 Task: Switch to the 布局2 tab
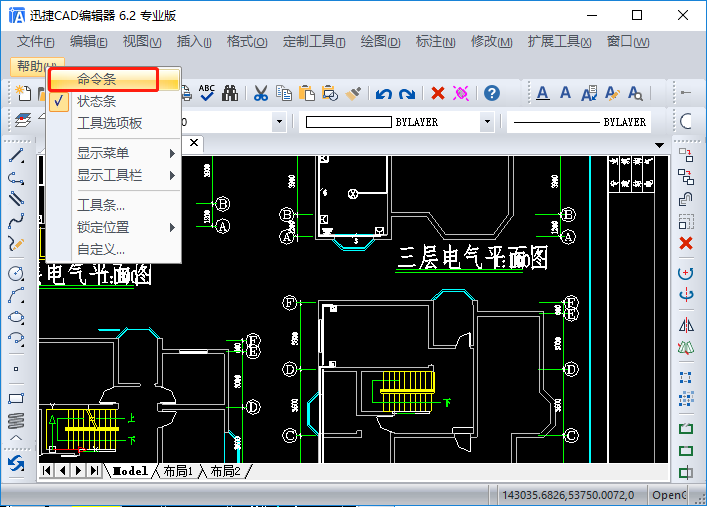click(225, 471)
